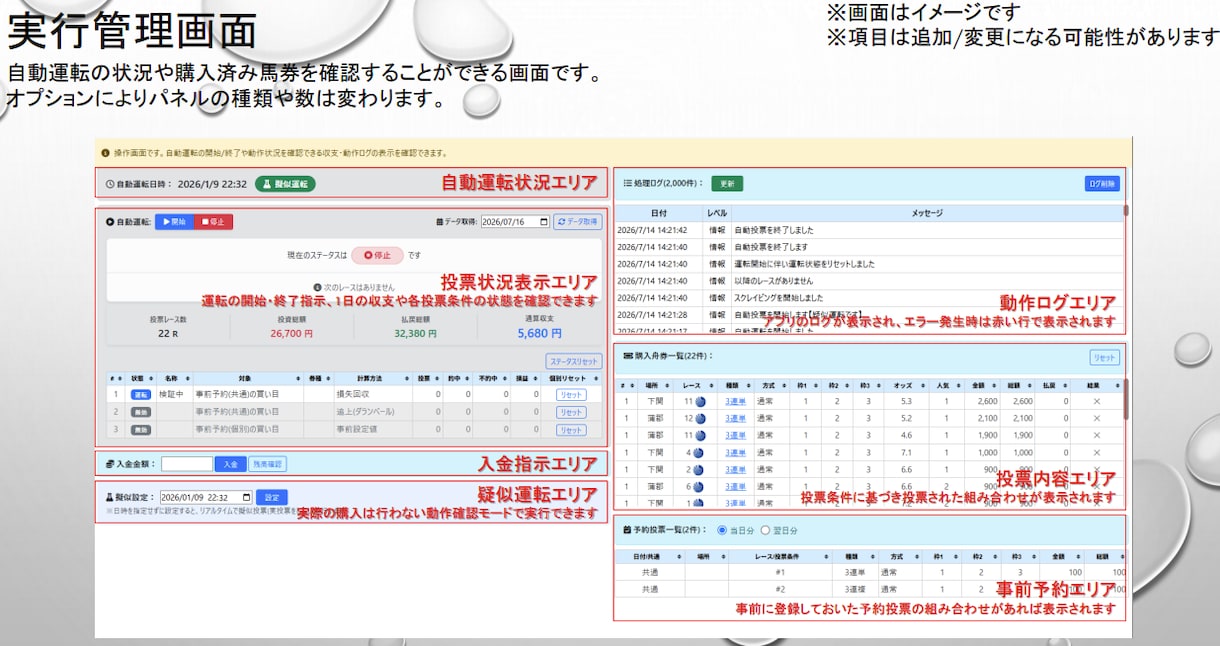Click the green 擬似運転 mode badge

click(x=285, y=184)
